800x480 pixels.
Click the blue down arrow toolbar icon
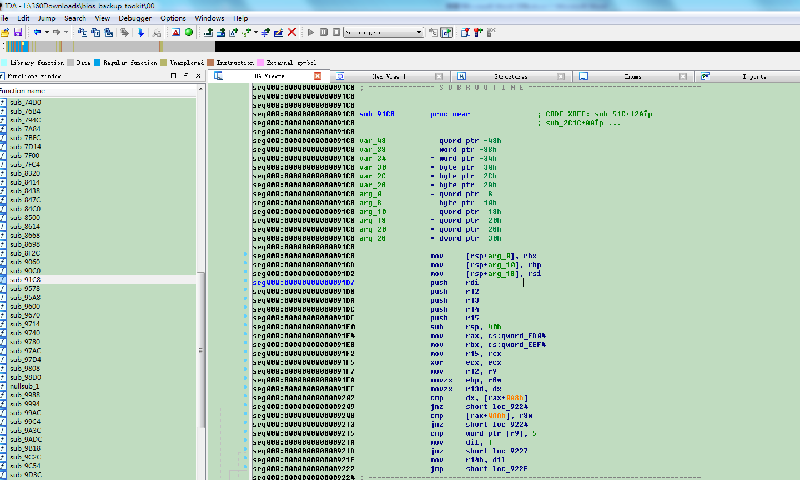click(141, 32)
